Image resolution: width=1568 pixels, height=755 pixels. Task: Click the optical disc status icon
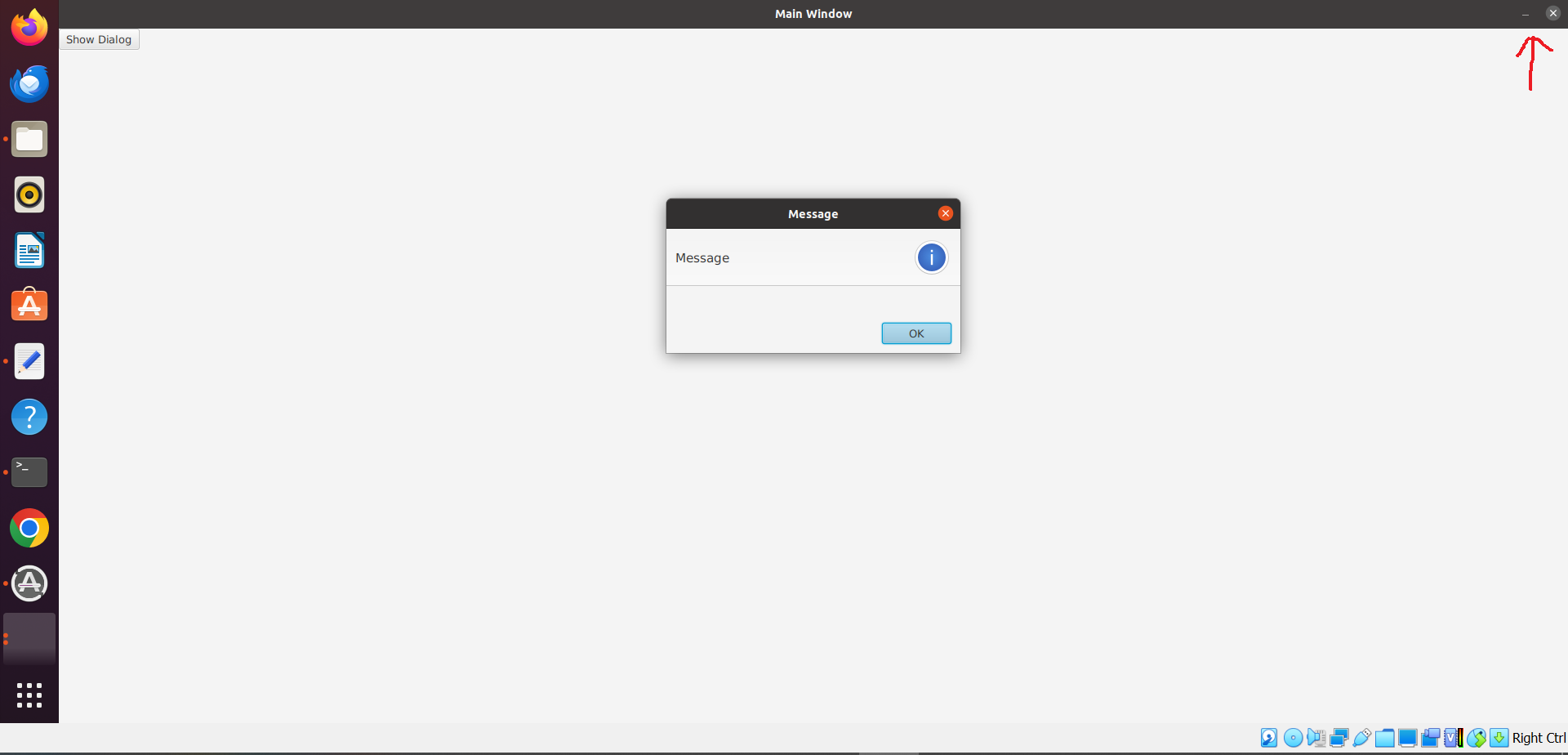[1293, 738]
